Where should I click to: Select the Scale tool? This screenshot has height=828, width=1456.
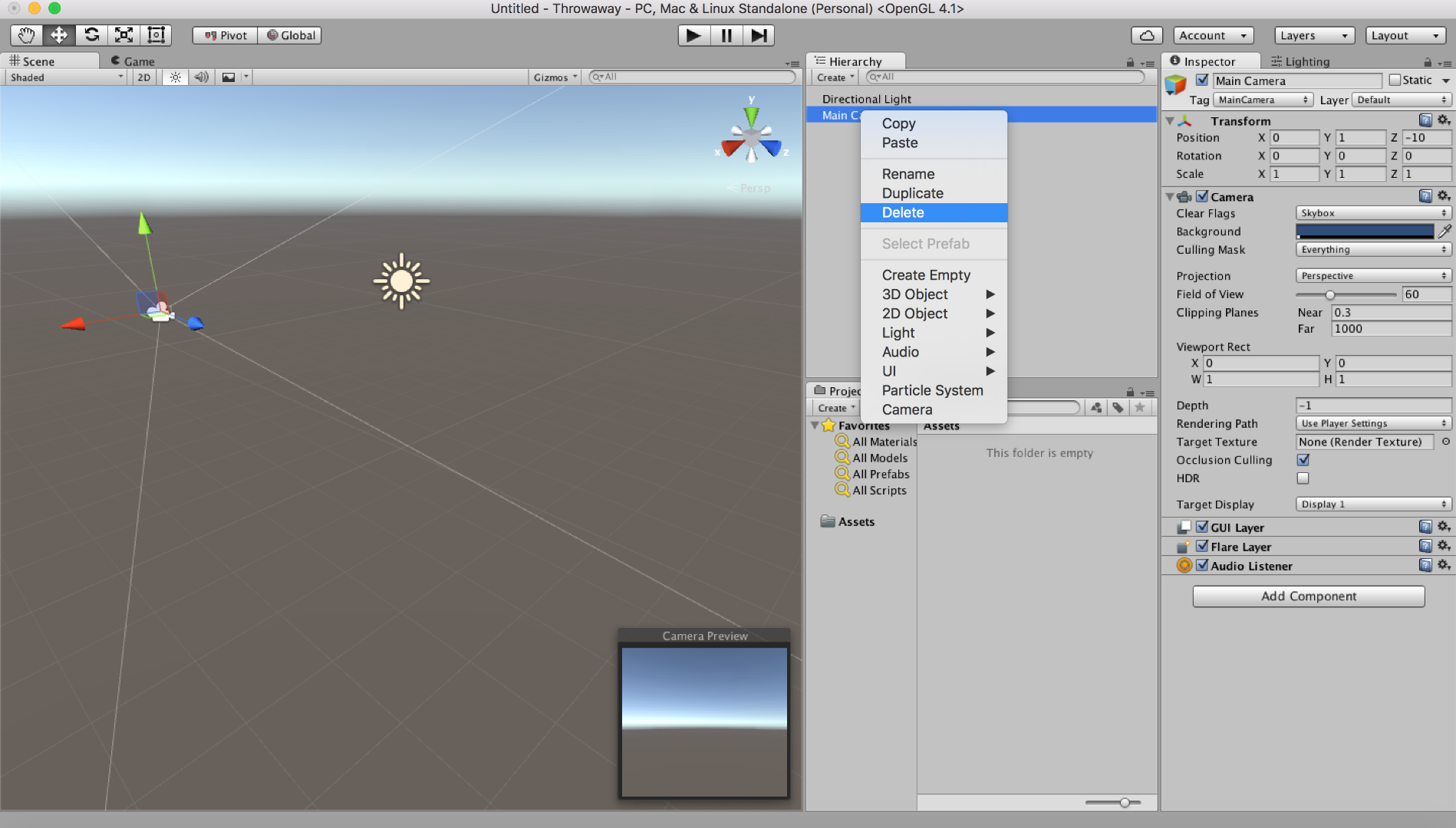(124, 34)
